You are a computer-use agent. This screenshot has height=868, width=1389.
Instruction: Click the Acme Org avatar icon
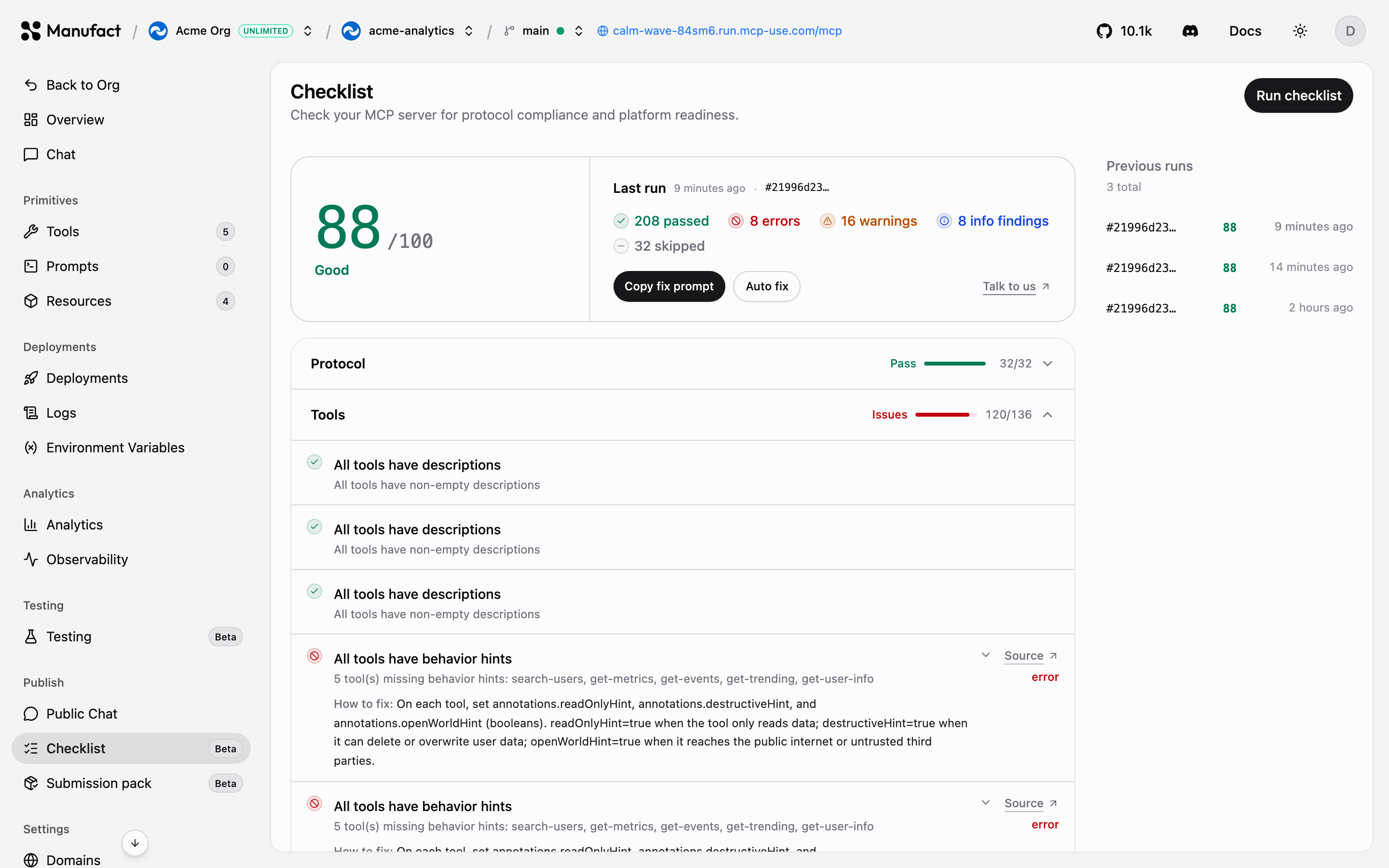pos(158,31)
